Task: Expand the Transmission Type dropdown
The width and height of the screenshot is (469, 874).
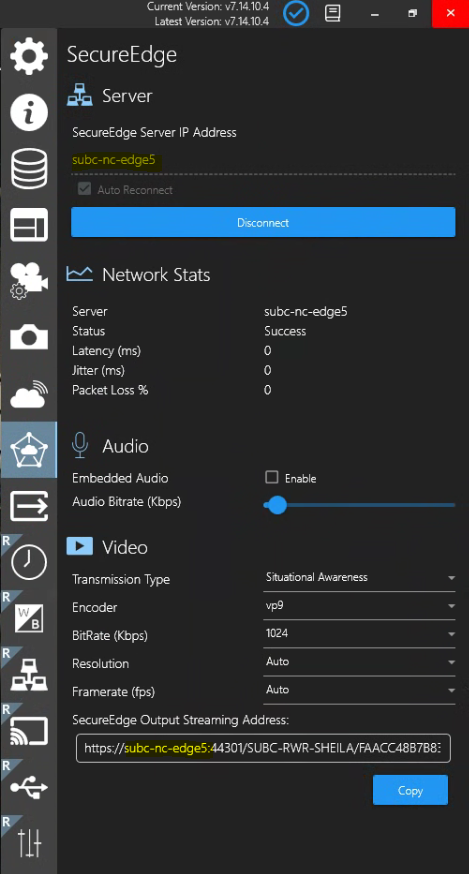Action: tap(359, 578)
